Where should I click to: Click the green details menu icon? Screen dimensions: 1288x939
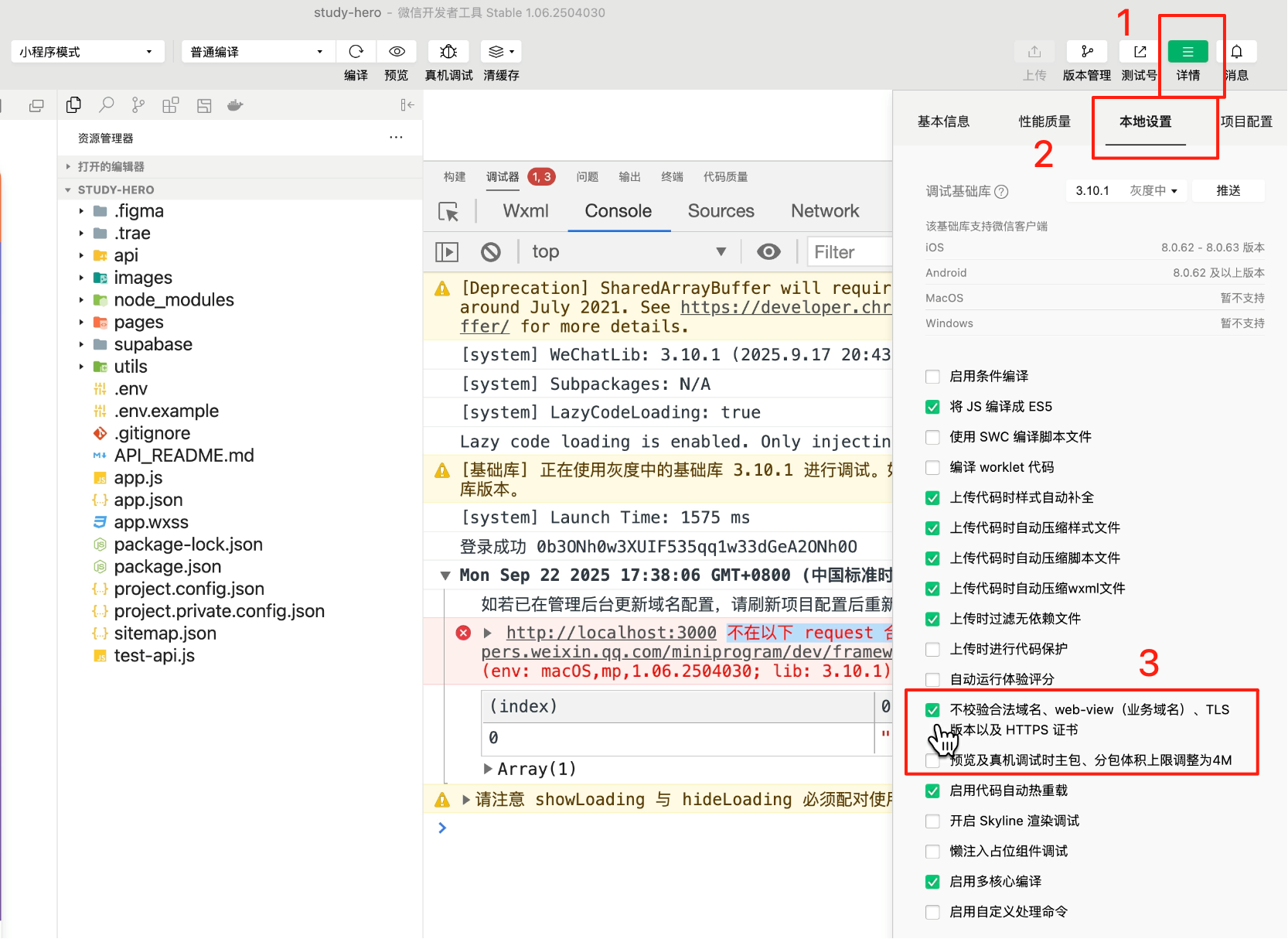tap(1187, 52)
